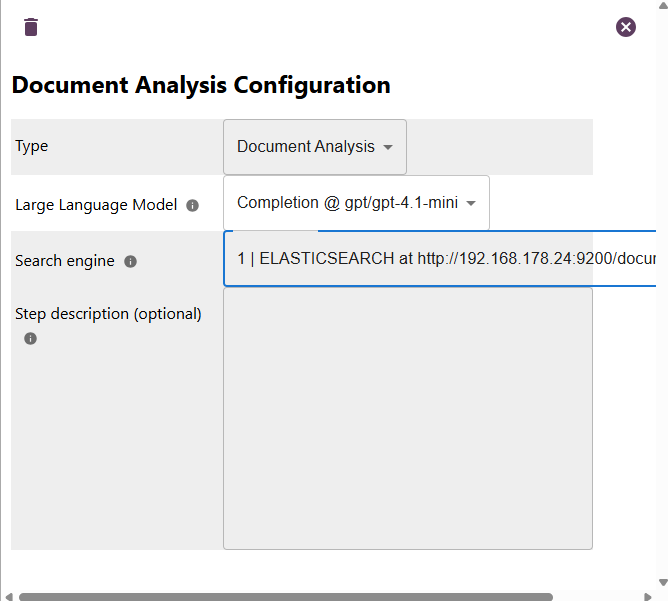Click the Search engine label
This screenshot has width=668, height=601.
tap(66, 261)
